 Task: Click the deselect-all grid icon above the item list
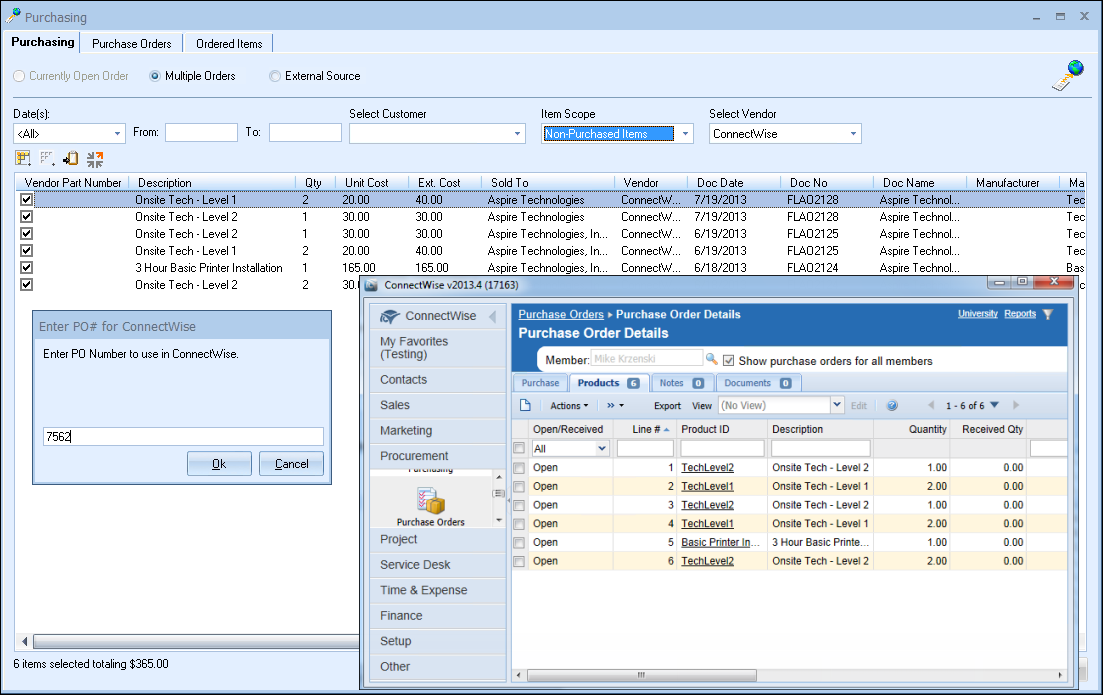[x=47, y=158]
